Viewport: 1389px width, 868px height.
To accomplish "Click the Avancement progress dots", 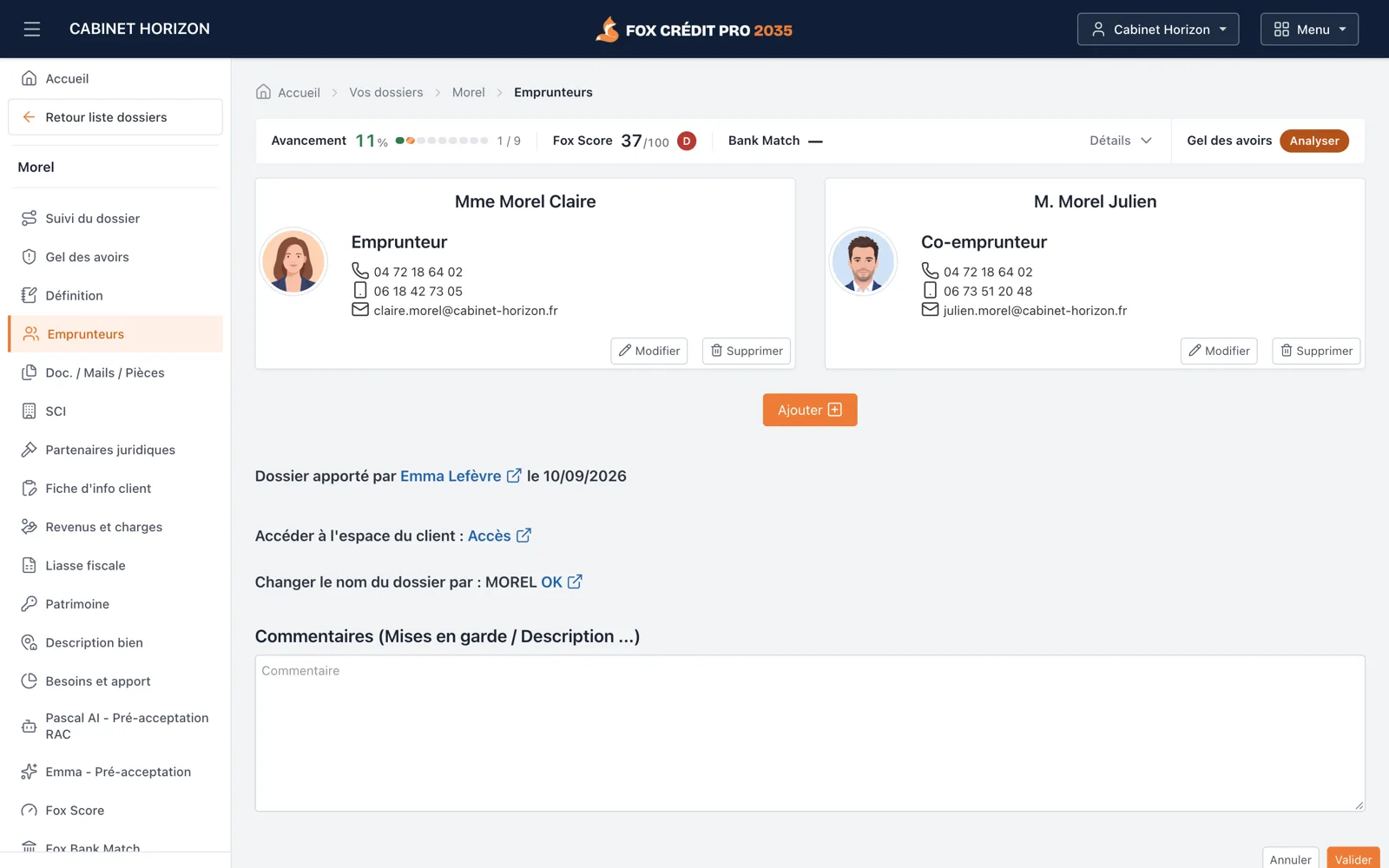I will pyautogui.click(x=442, y=141).
